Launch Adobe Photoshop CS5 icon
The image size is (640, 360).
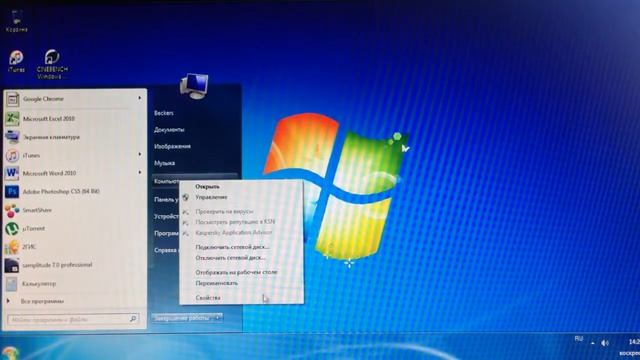tap(12, 191)
